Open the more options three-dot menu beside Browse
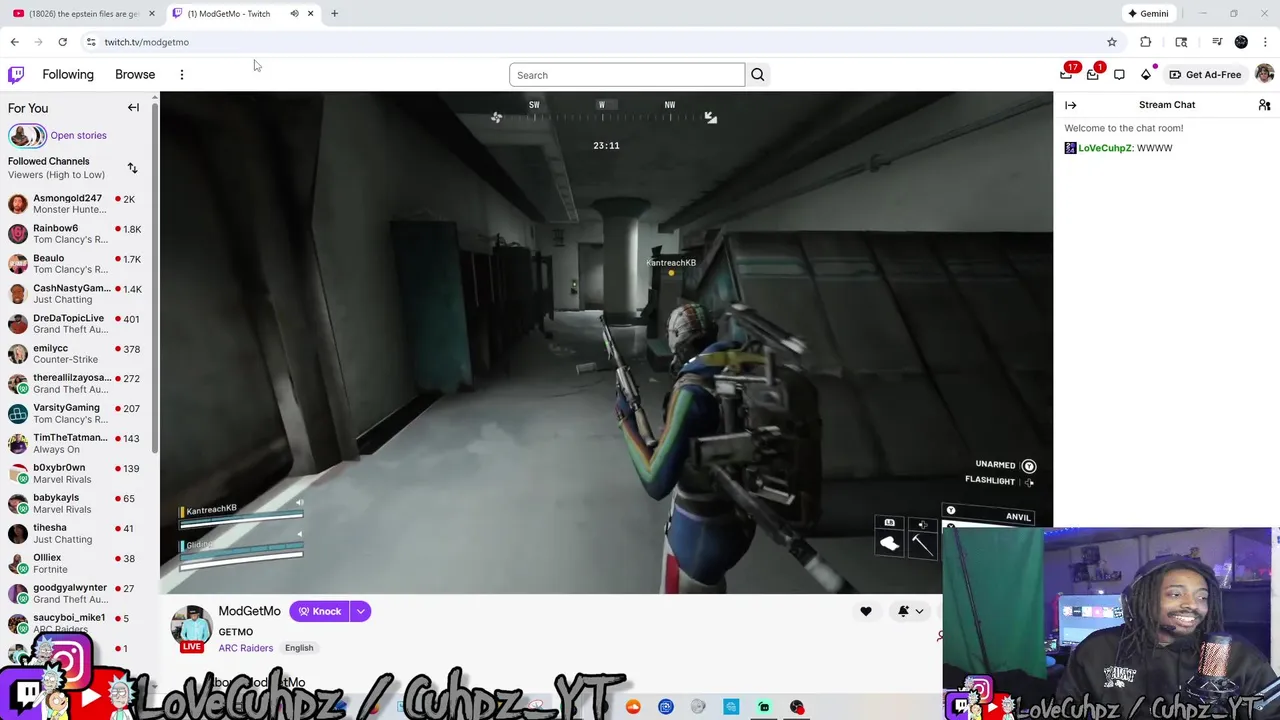Image resolution: width=1280 pixels, height=720 pixels. 182,75
